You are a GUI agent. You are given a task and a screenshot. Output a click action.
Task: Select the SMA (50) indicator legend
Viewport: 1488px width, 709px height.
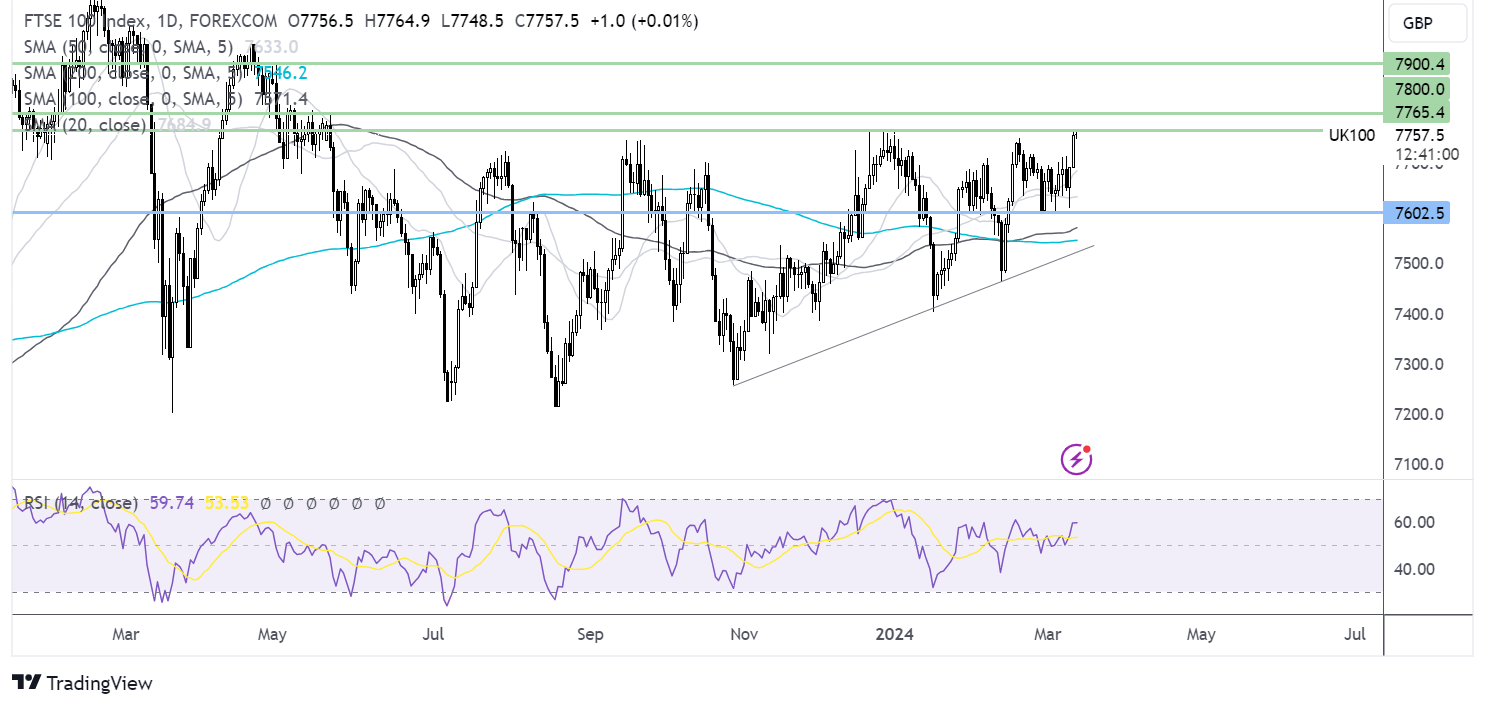[129, 46]
